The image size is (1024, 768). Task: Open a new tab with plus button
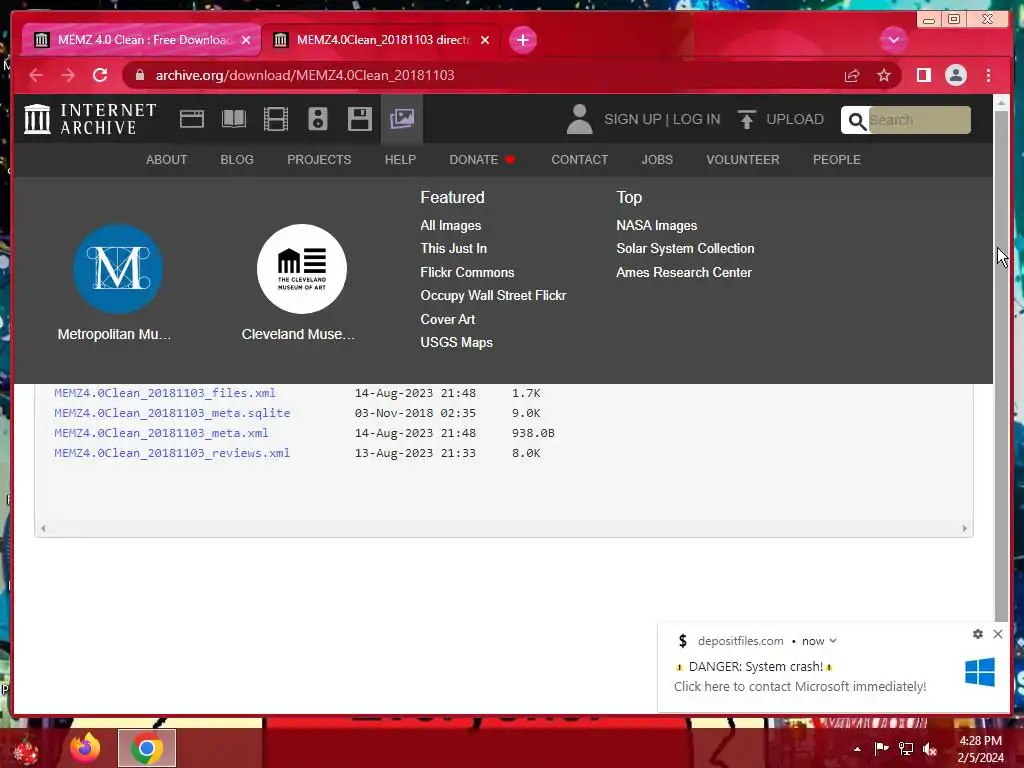522,40
